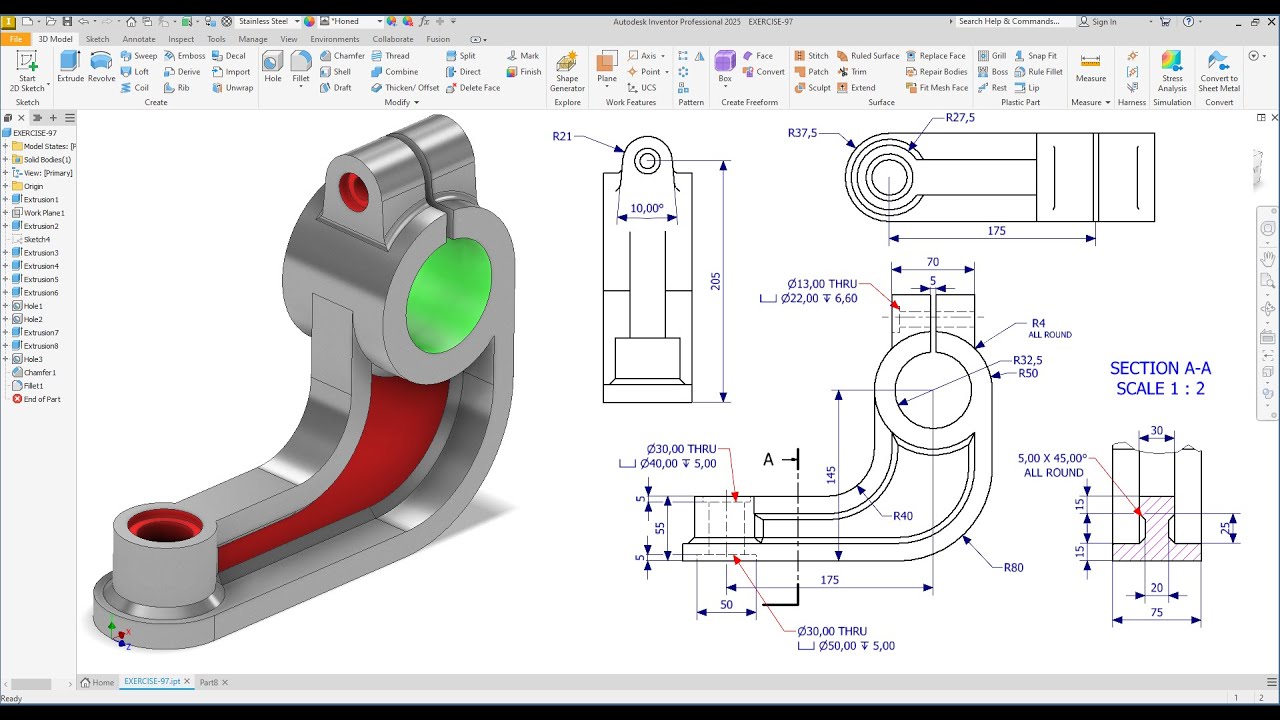Choose the Loft feature tool
This screenshot has width=1280, height=720.
[x=135, y=72]
